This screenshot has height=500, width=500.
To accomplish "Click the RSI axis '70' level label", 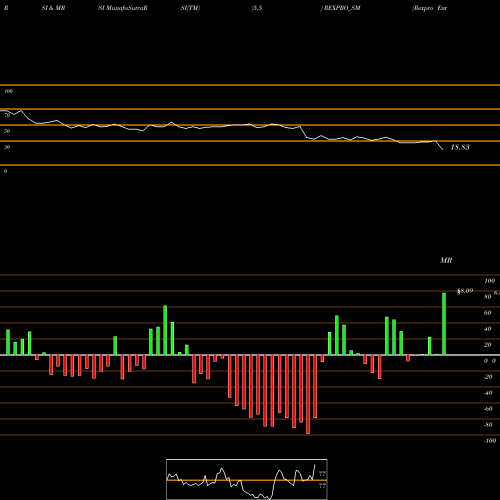I will (x=7, y=115).
